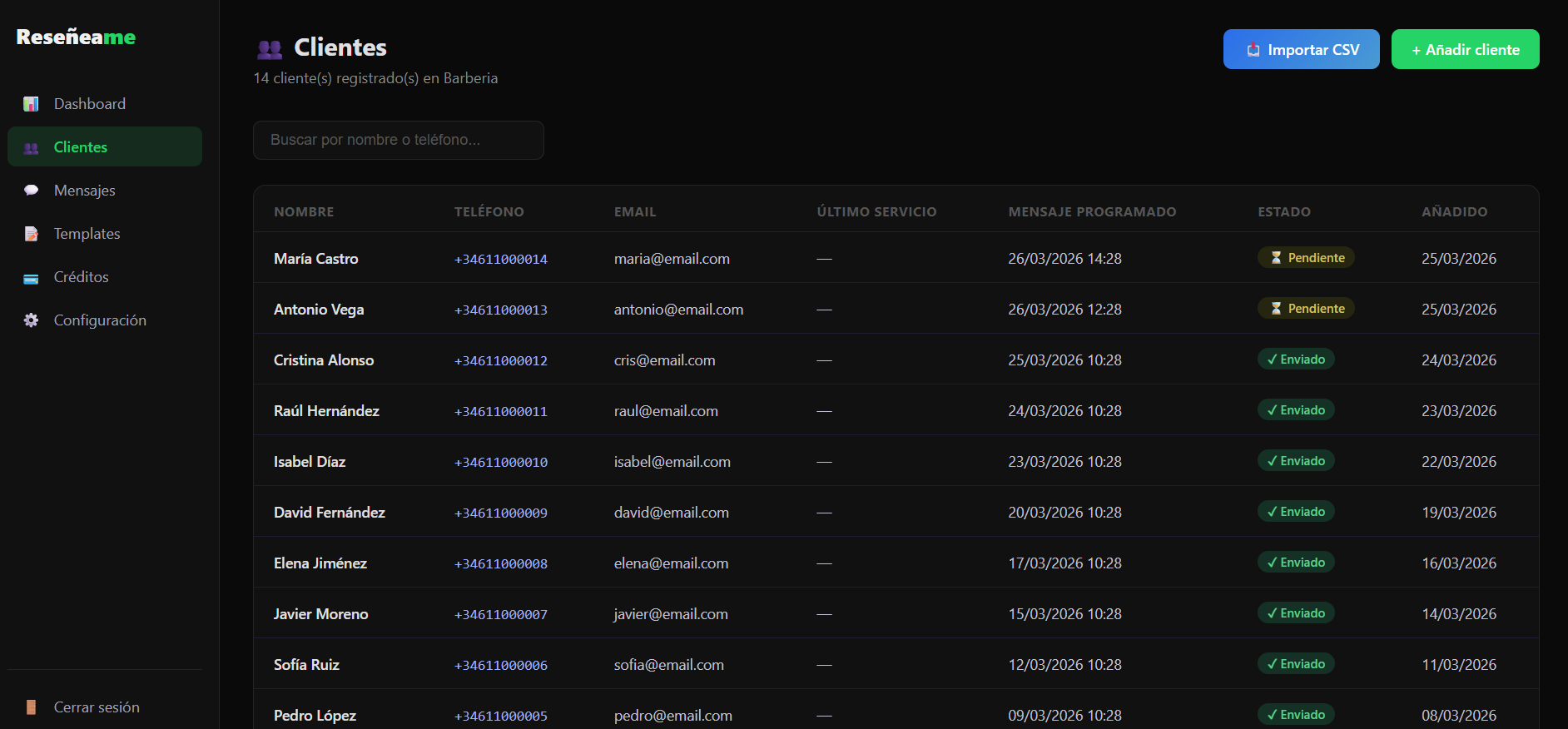Click the Nombre column header
The width and height of the screenshot is (1568, 729).
click(304, 212)
